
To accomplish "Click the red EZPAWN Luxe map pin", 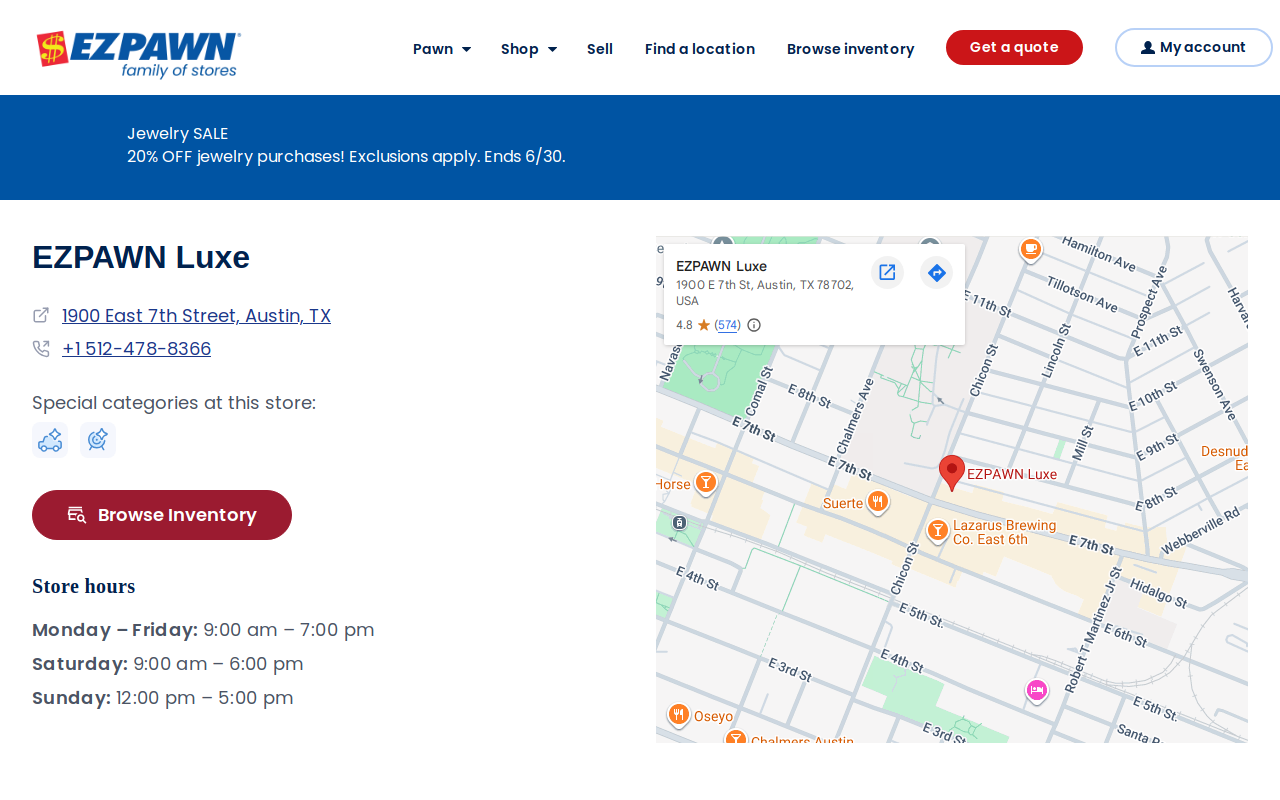I will coord(952,472).
